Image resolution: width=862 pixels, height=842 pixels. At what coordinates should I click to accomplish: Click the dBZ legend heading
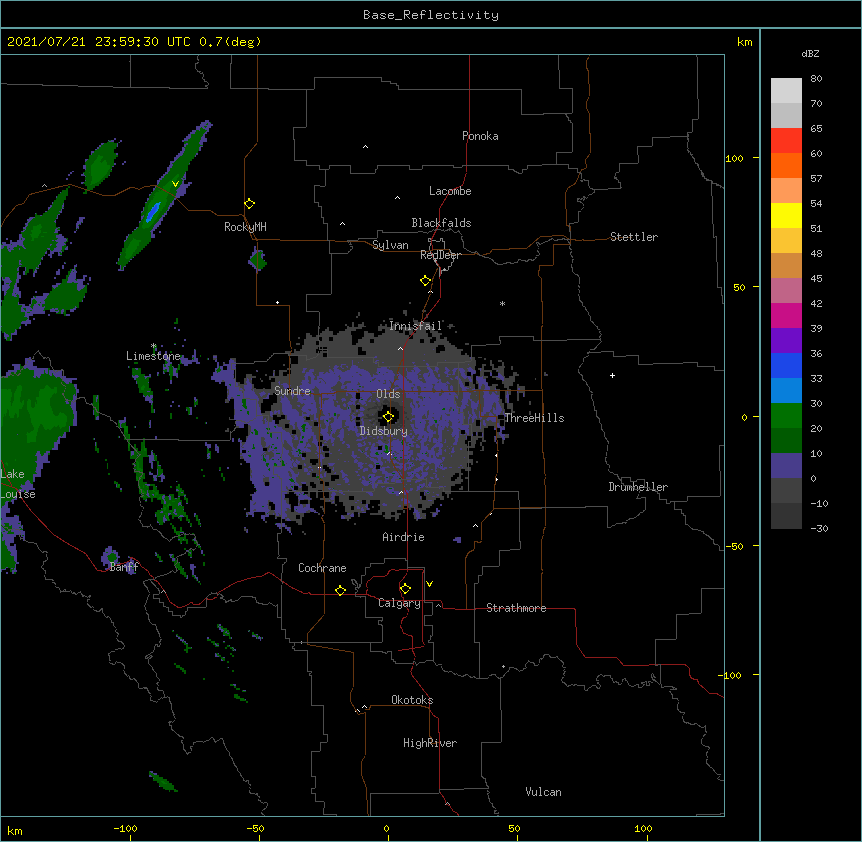[810, 53]
